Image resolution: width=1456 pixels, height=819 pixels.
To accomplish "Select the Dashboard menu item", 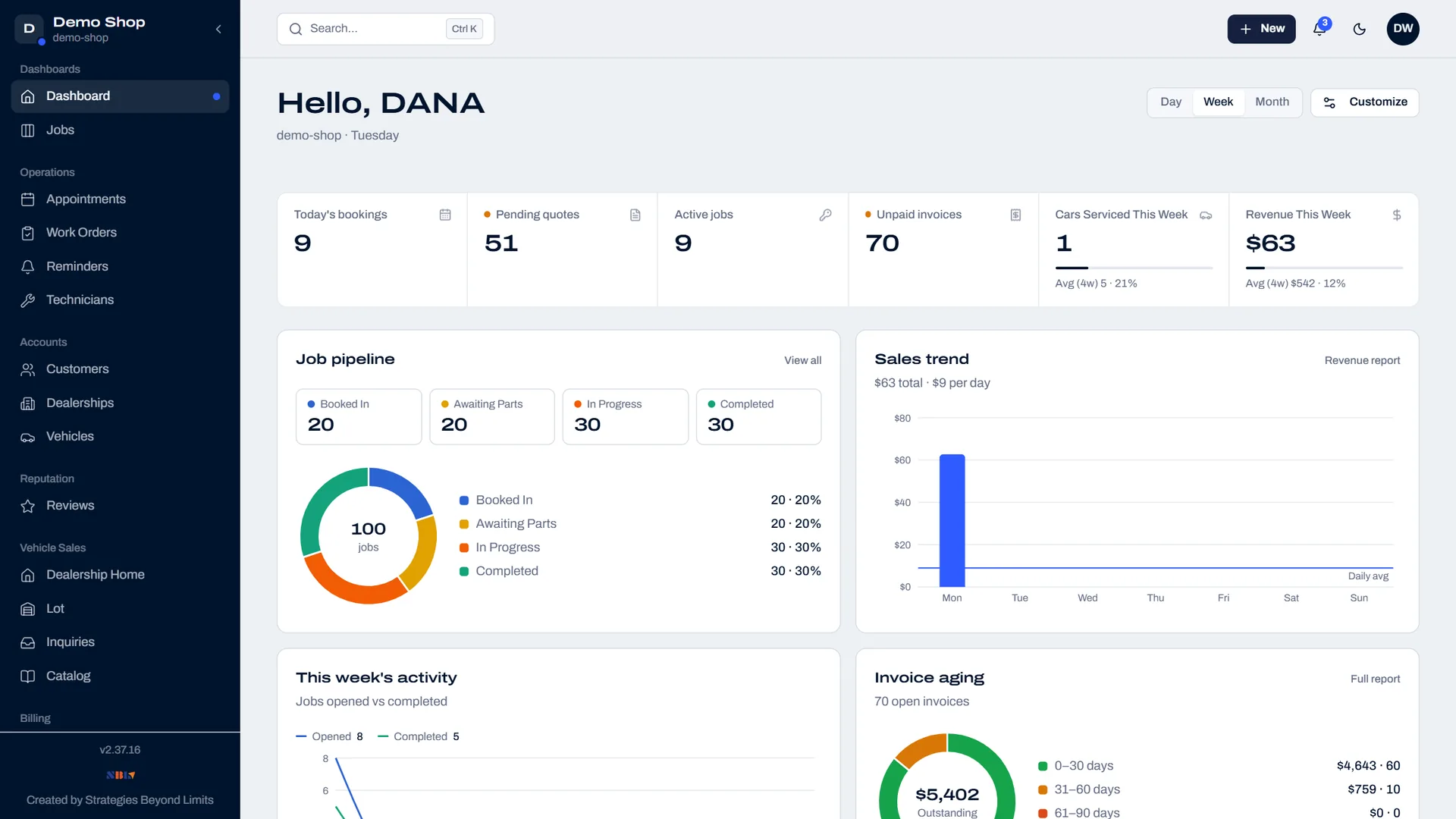I will pyautogui.click(x=120, y=96).
